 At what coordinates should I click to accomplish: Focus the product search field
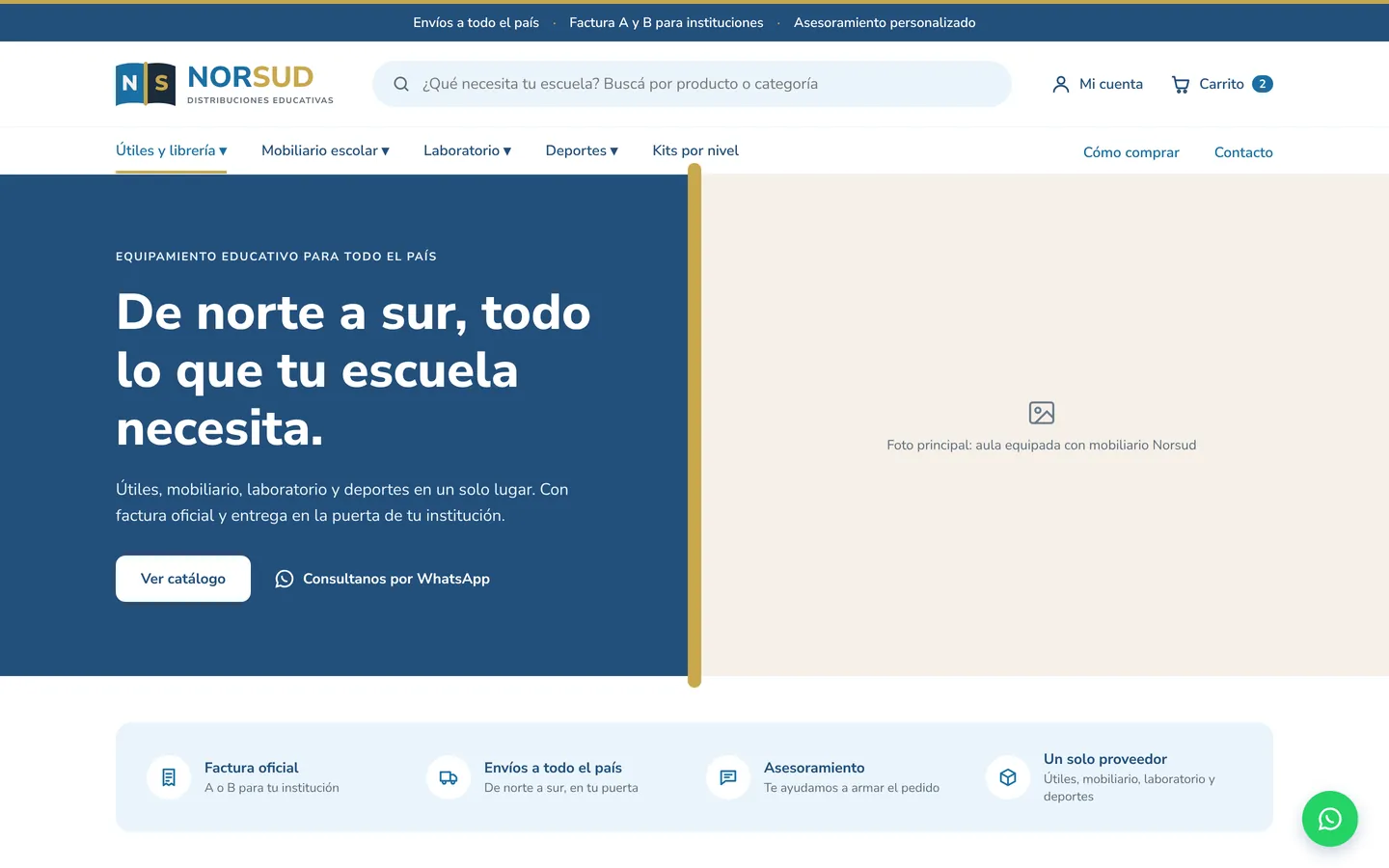692,84
